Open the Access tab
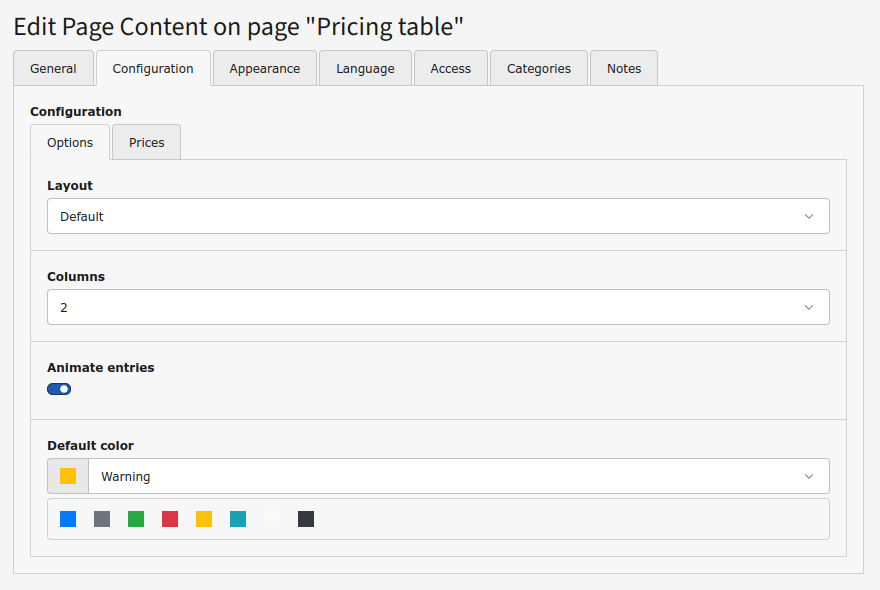Screen dimensions: 880x590 [450, 68]
